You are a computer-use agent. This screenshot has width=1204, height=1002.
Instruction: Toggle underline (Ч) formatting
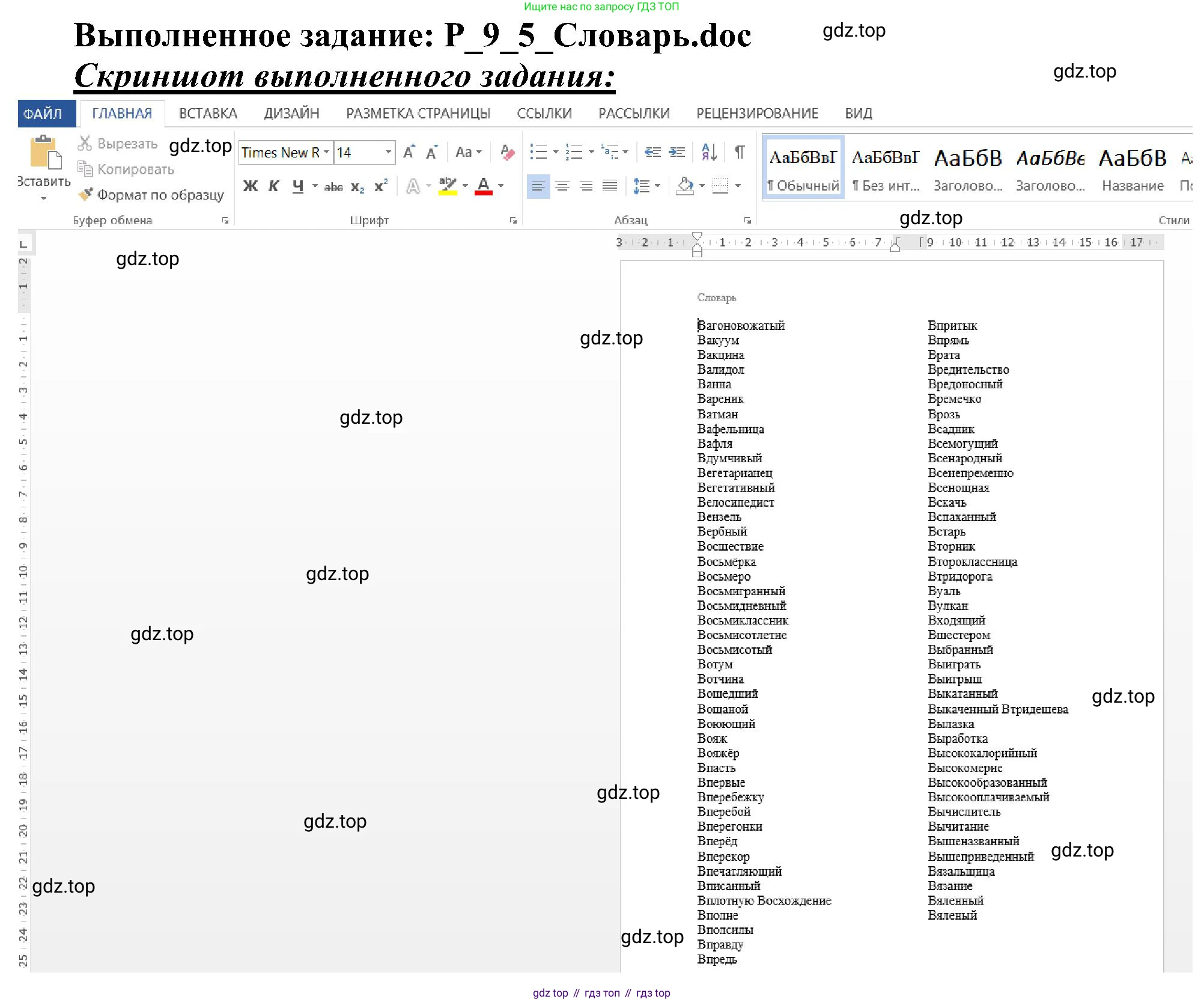click(298, 186)
